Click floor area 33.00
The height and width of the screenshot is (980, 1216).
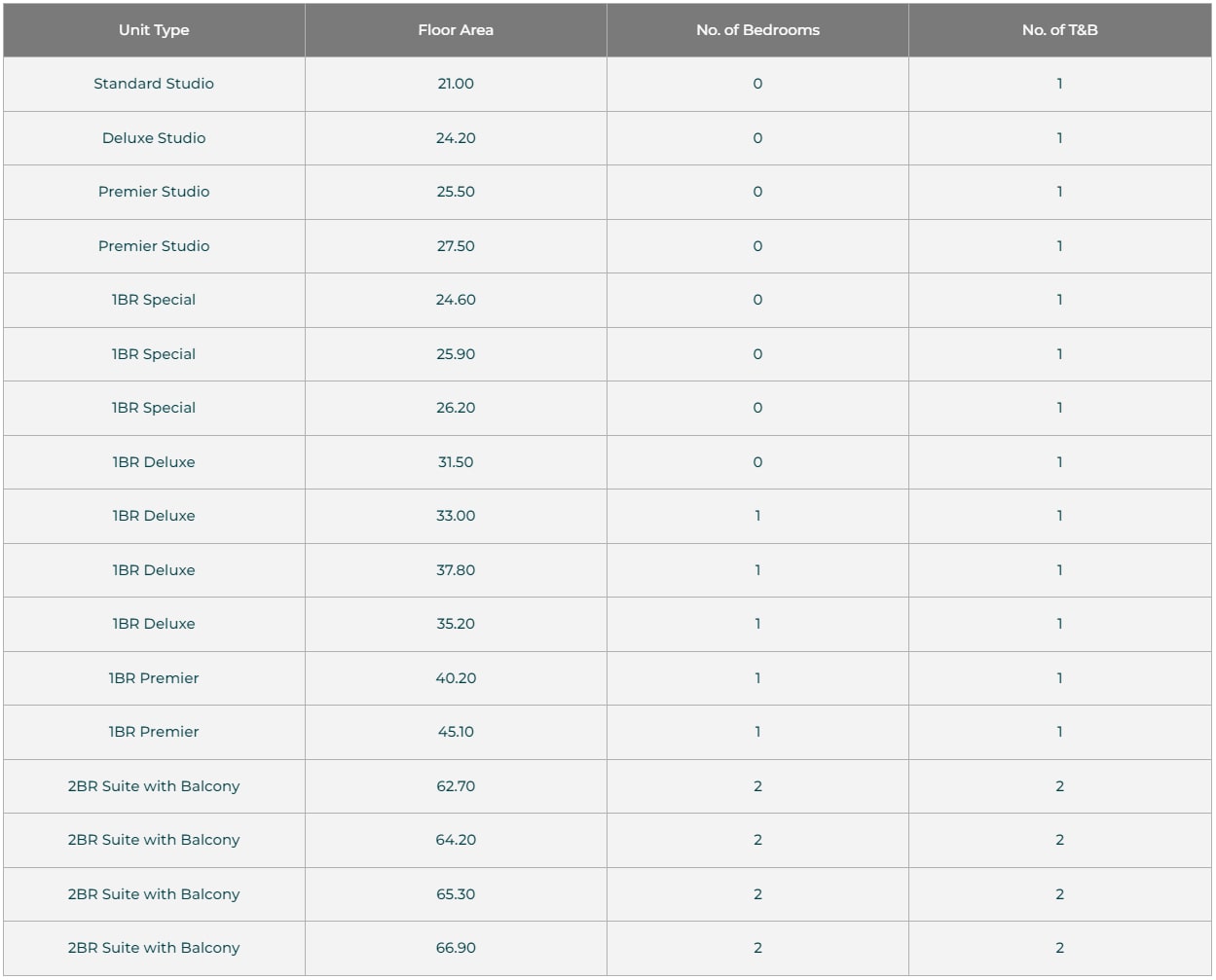tap(456, 516)
